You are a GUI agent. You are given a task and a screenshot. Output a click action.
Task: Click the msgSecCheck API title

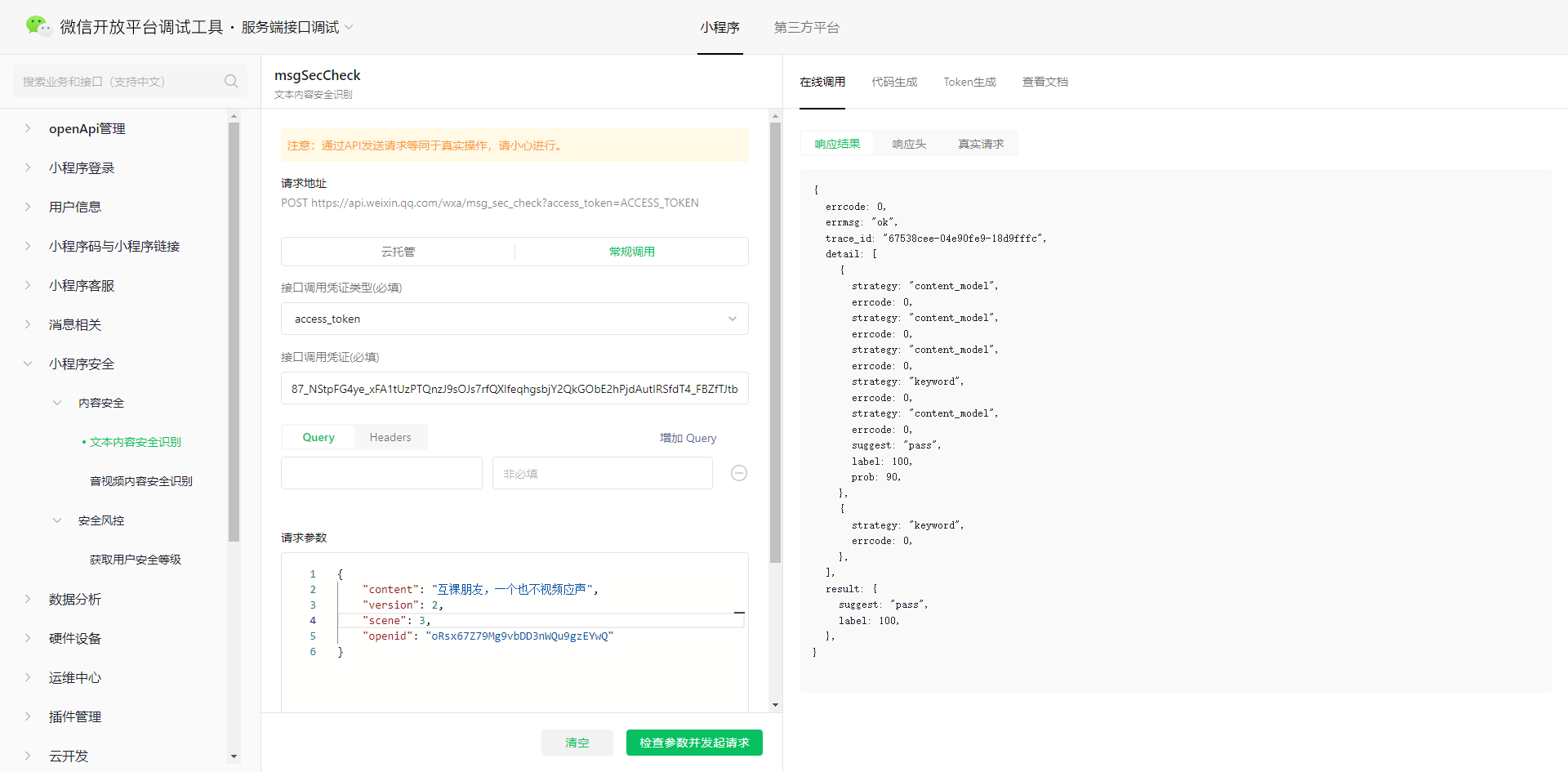(318, 75)
